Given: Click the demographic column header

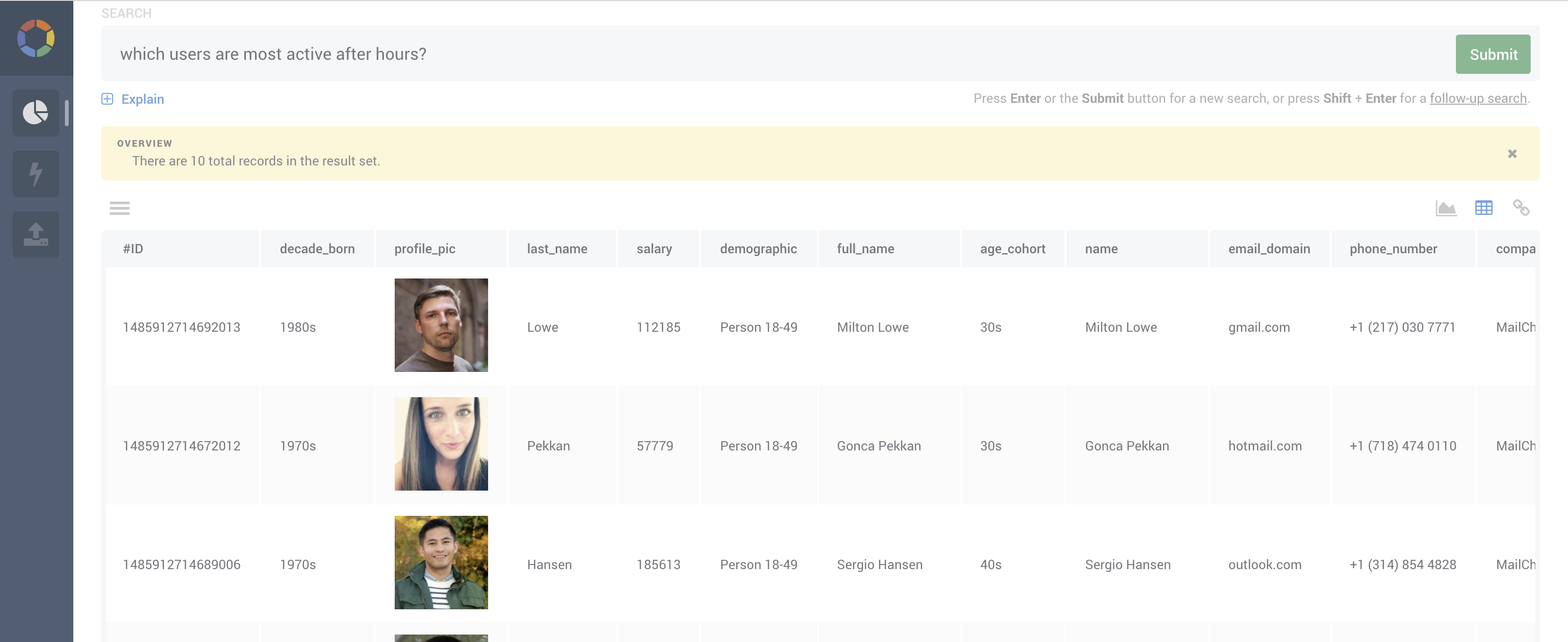Looking at the screenshot, I should tap(759, 249).
